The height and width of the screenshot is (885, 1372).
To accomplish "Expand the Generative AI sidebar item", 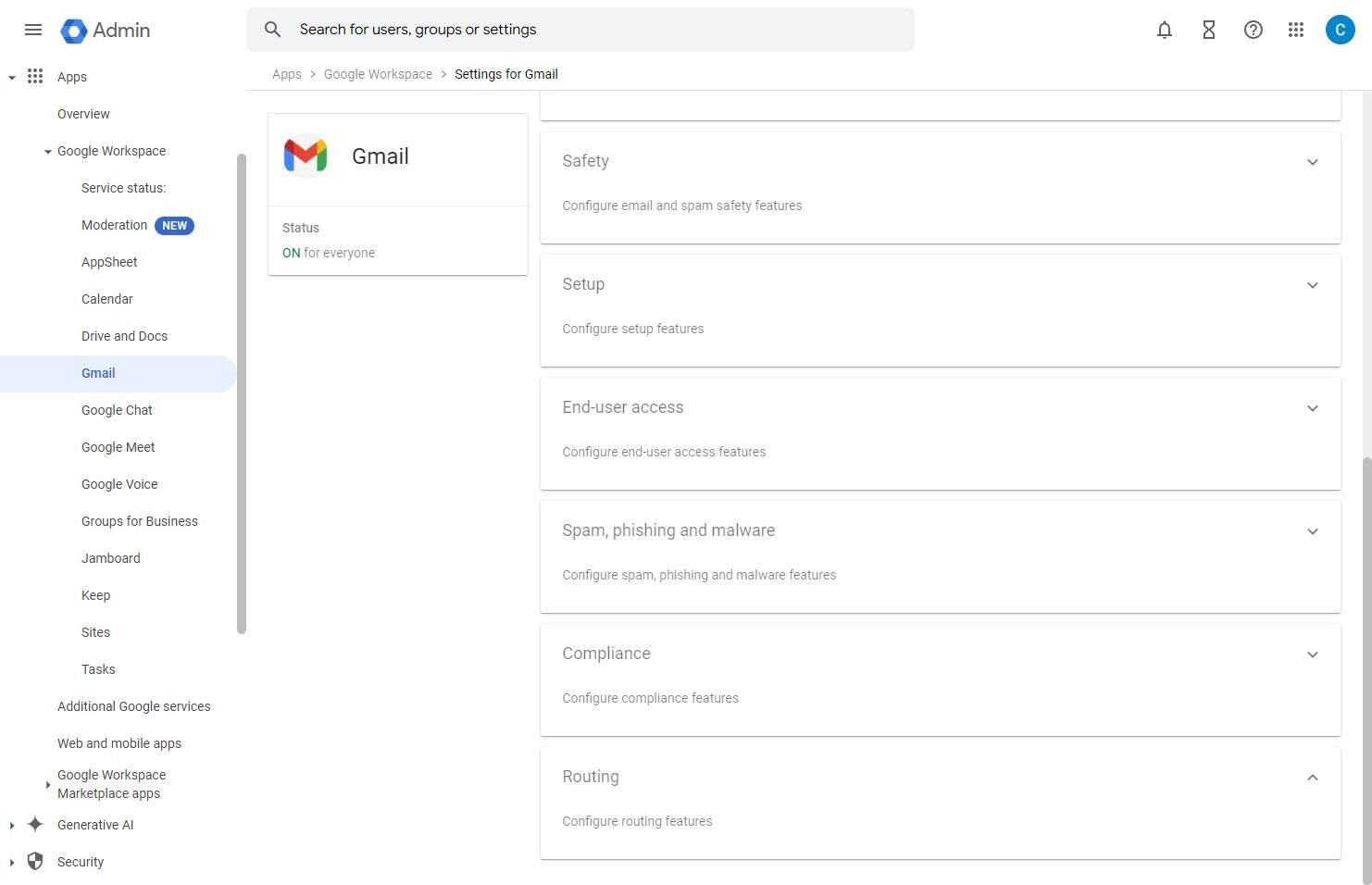I will pos(12,826).
